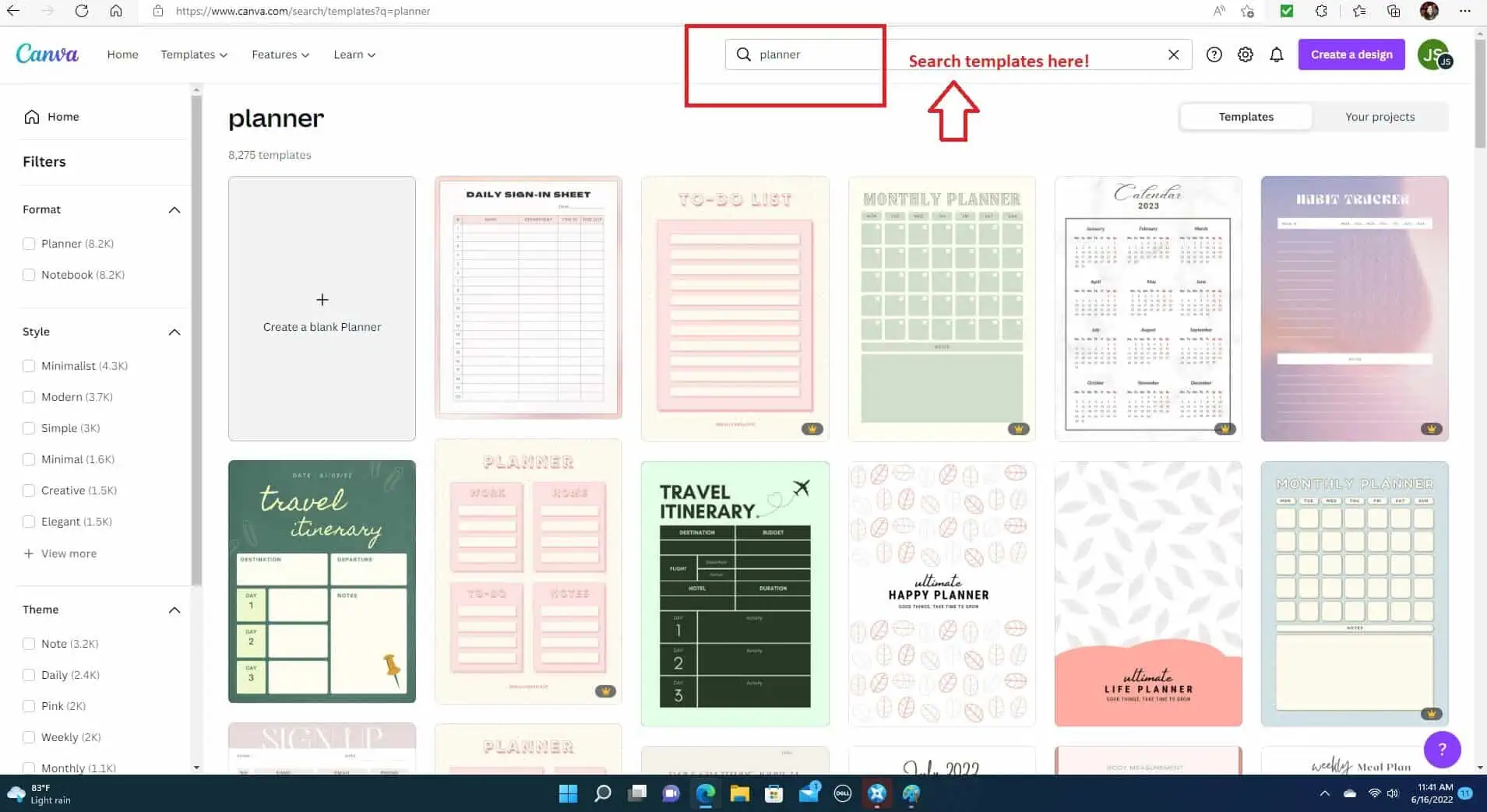Click the Canva logo
This screenshot has height=812, width=1487.
click(47, 54)
